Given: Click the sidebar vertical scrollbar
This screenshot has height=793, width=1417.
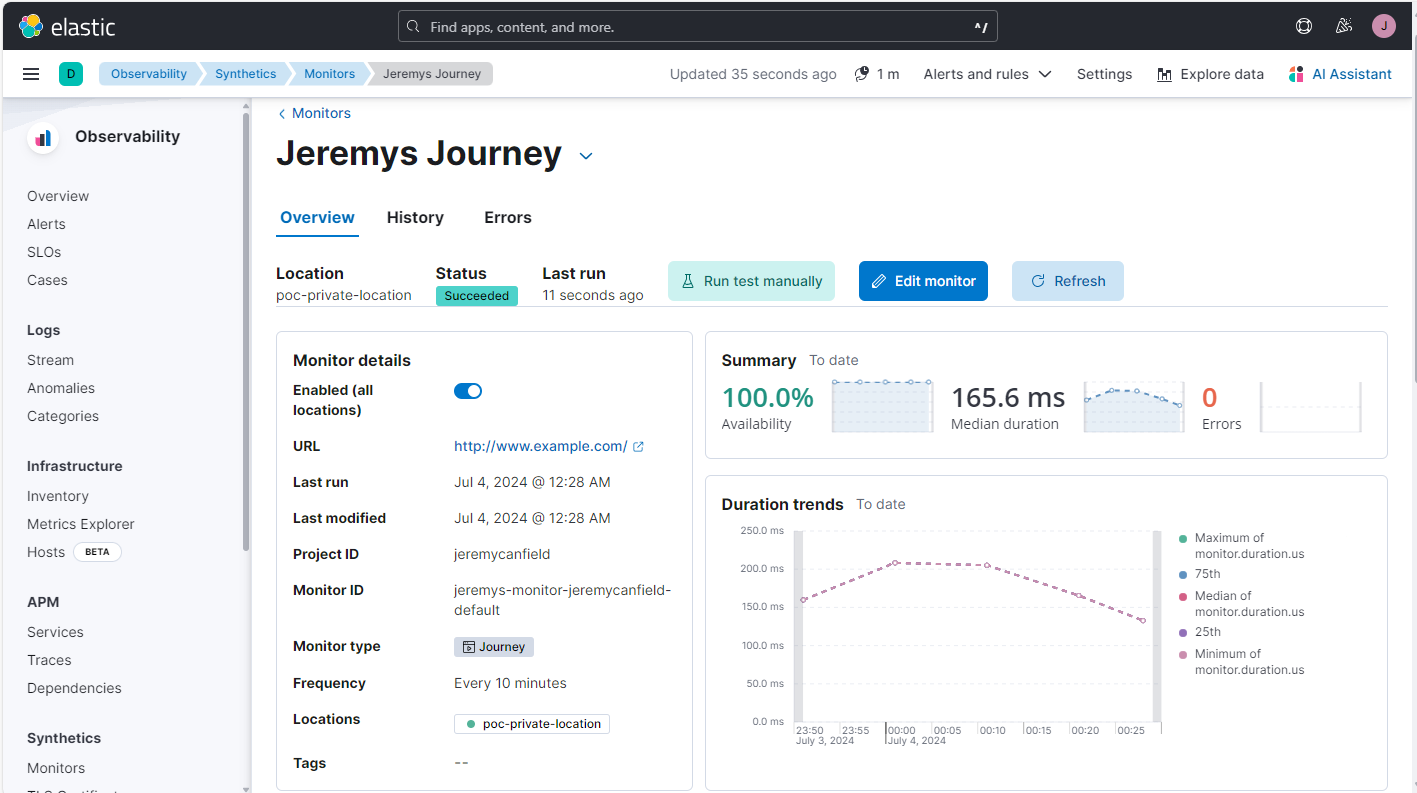Looking at the screenshot, I should tap(247, 331).
